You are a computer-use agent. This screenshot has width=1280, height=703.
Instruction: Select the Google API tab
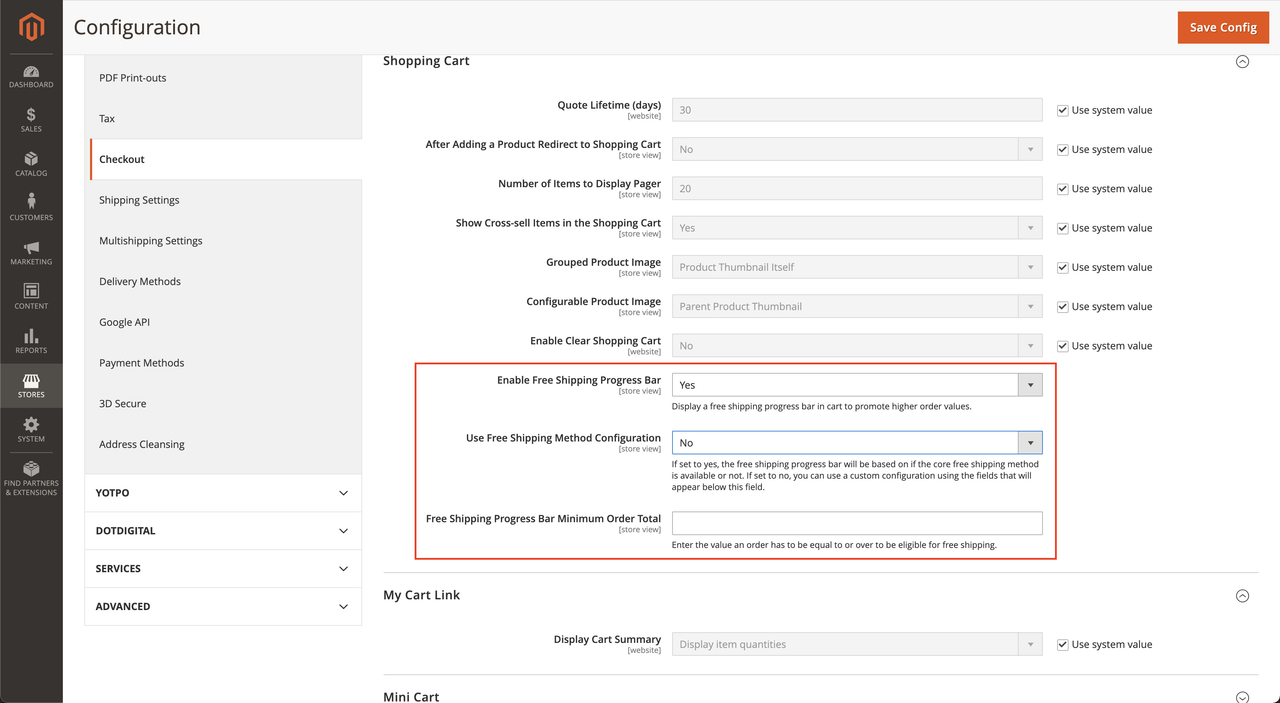pos(224,322)
